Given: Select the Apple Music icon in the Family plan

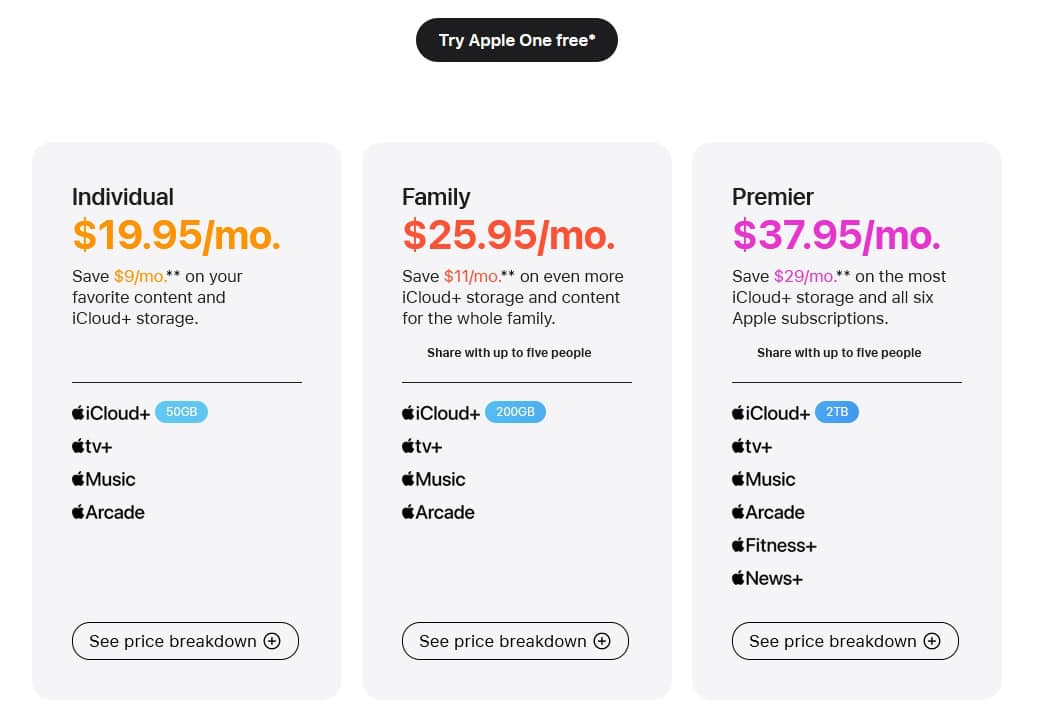Looking at the screenshot, I should 407,479.
